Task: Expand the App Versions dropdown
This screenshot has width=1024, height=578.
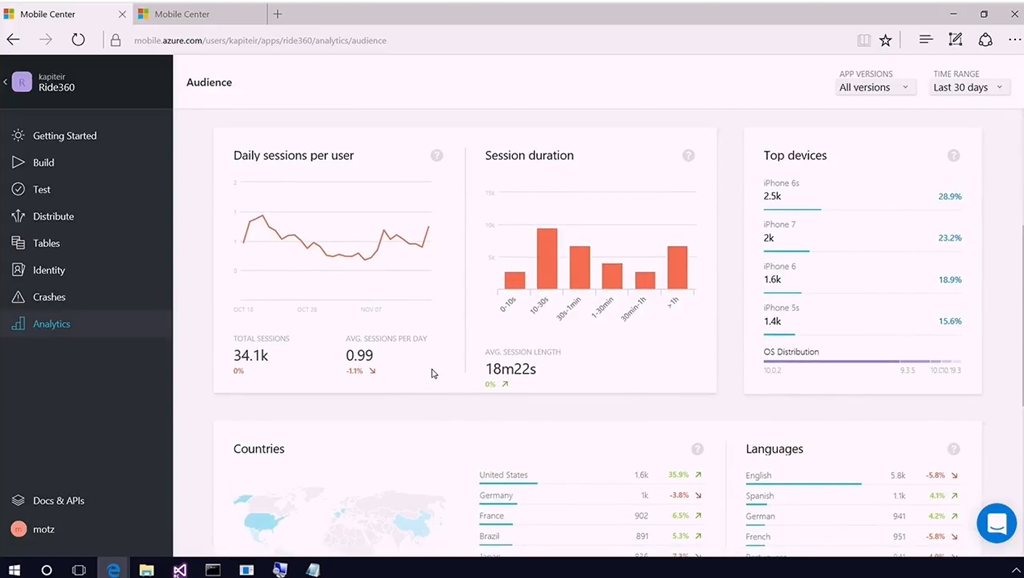Action: coord(875,87)
